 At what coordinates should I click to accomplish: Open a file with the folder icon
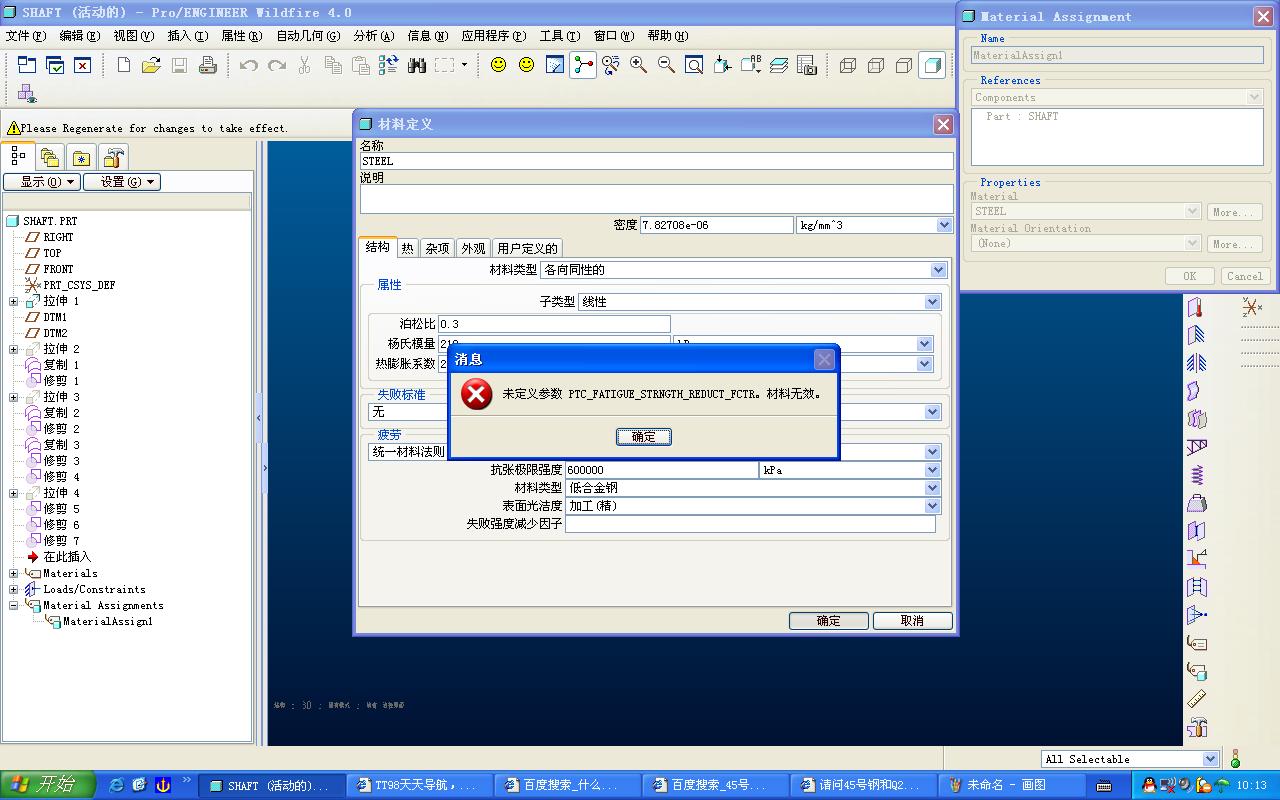pyautogui.click(x=151, y=65)
